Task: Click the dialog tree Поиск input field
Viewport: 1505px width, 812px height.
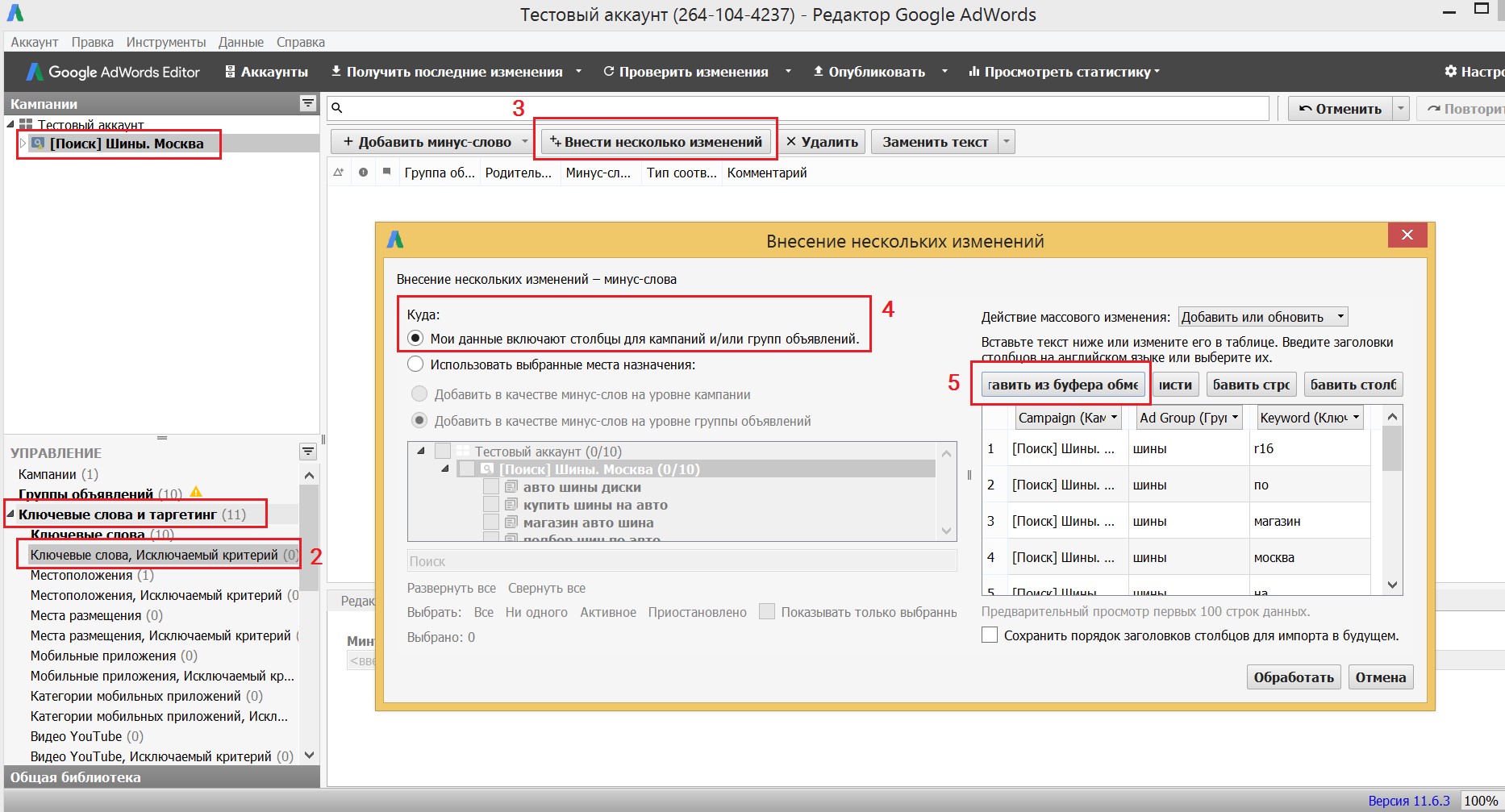Action: click(x=682, y=560)
